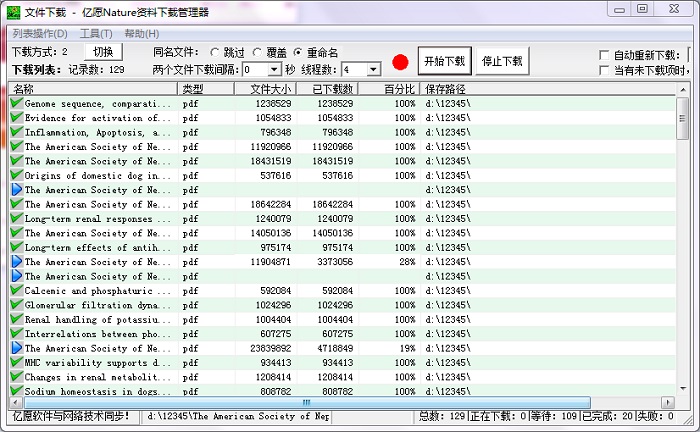
Task: Click the blue arrow icon of the 28% row
Action: point(17,262)
